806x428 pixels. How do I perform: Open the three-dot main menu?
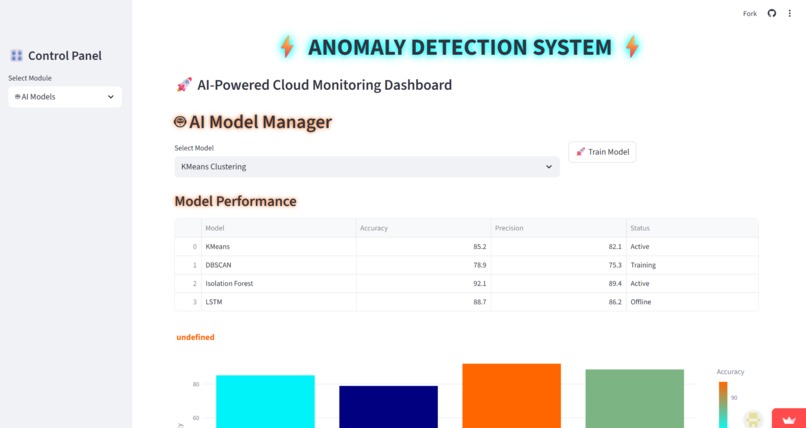click(x=790, y=13)
